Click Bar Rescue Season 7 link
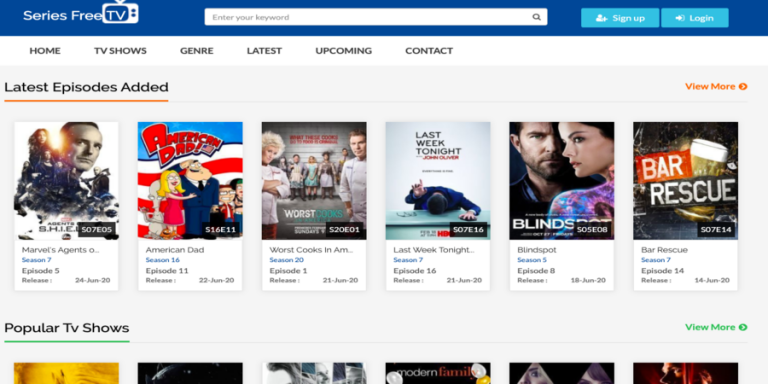Image resolution: width=768 pixels, height=384 pixels. pyautogui.click(x=655, y=260)
